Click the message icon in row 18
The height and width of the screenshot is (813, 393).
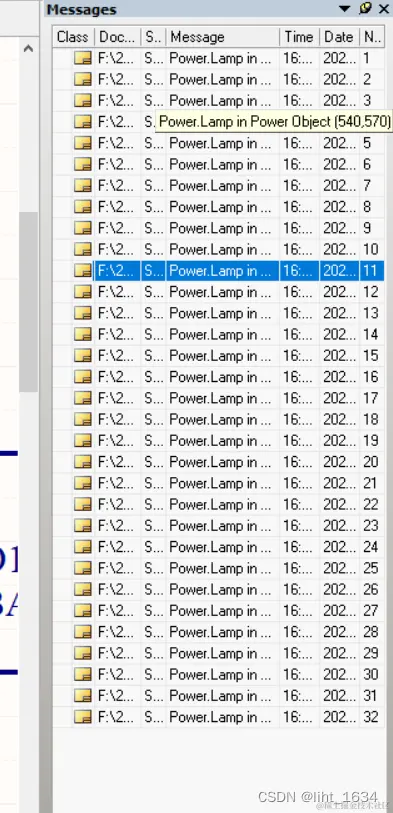pos(83,420)
